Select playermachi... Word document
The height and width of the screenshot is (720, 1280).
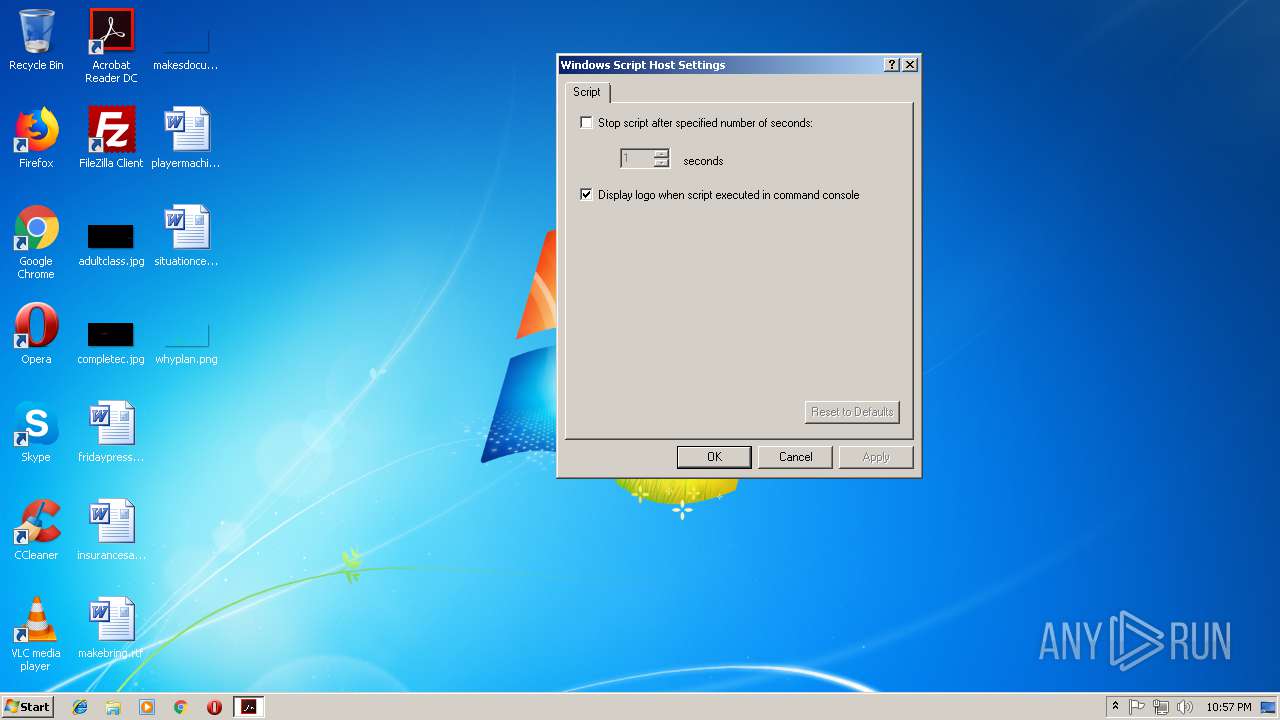click(186, 138)
